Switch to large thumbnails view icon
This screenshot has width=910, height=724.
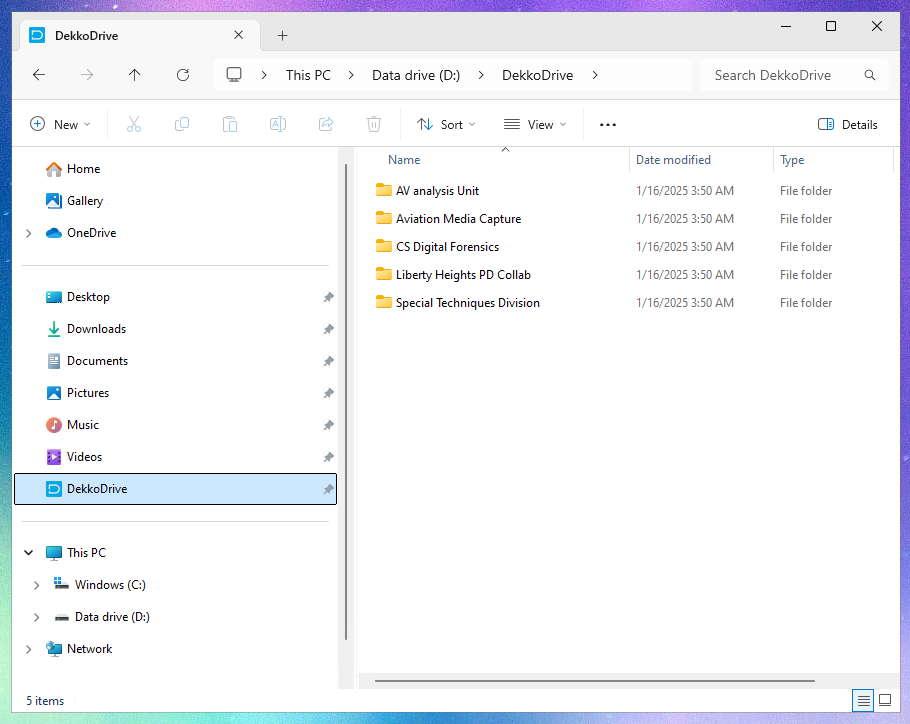885,700
